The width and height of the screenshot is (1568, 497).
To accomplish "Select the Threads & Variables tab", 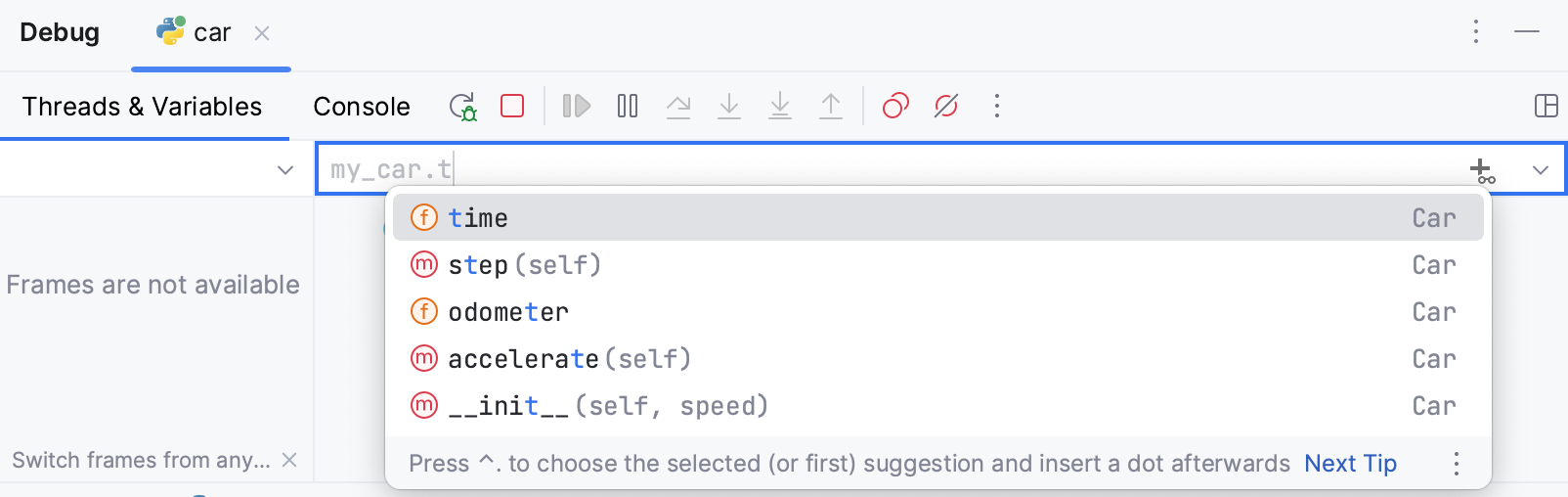I will point(142,107).
